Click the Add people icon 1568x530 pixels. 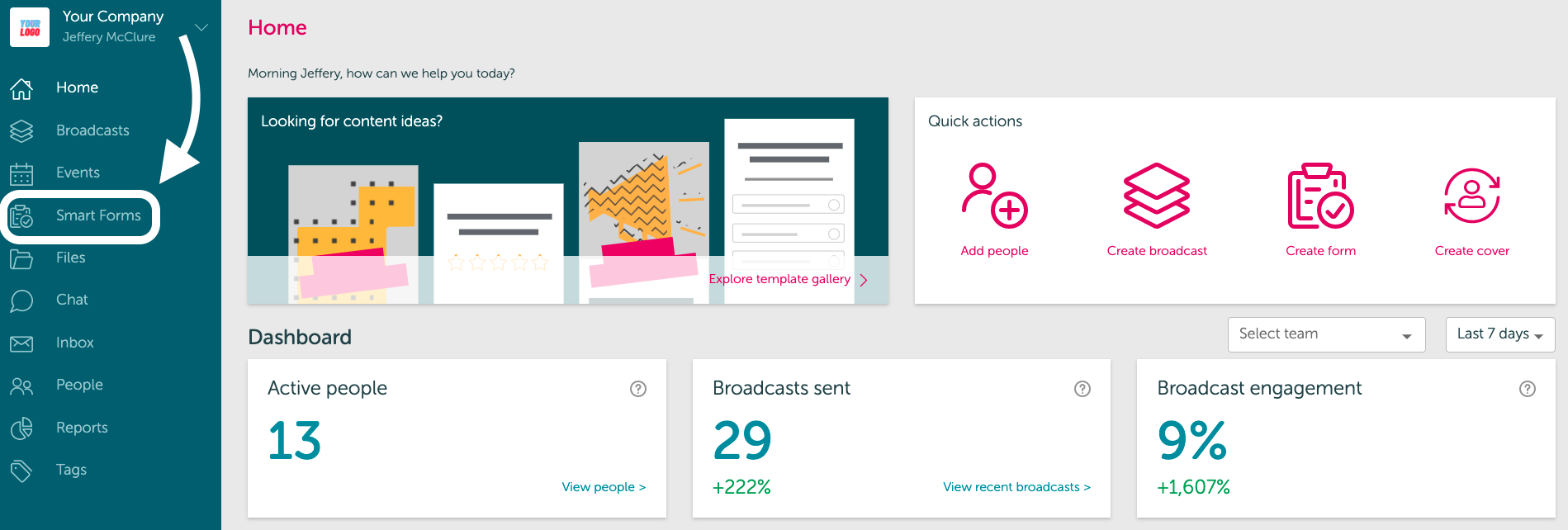(994, 196)
